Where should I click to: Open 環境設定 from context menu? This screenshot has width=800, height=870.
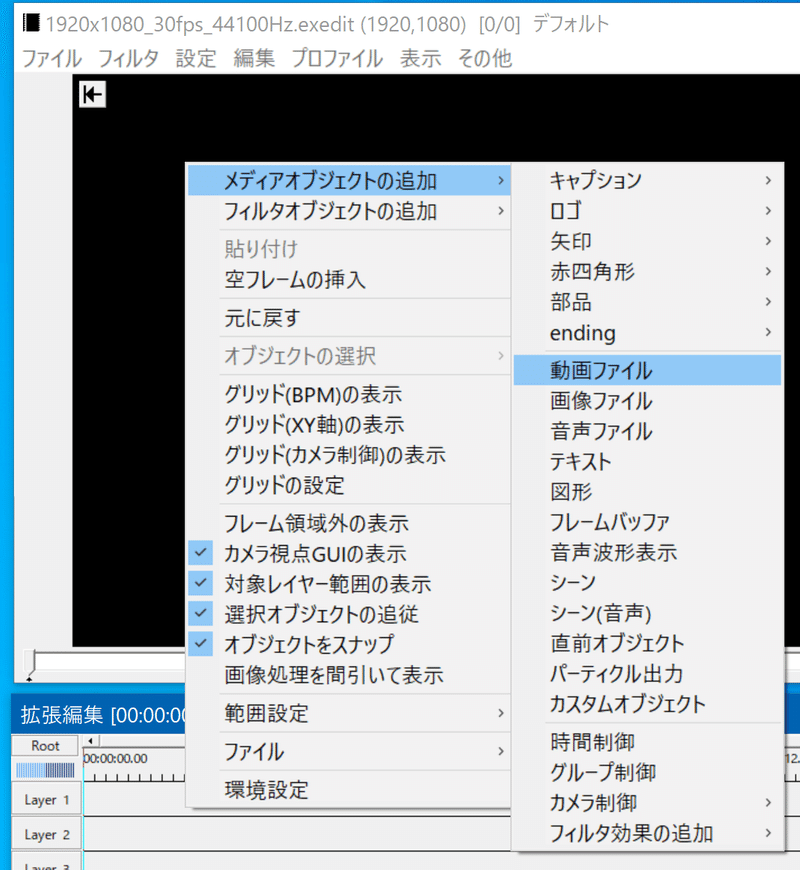point(349,790)
